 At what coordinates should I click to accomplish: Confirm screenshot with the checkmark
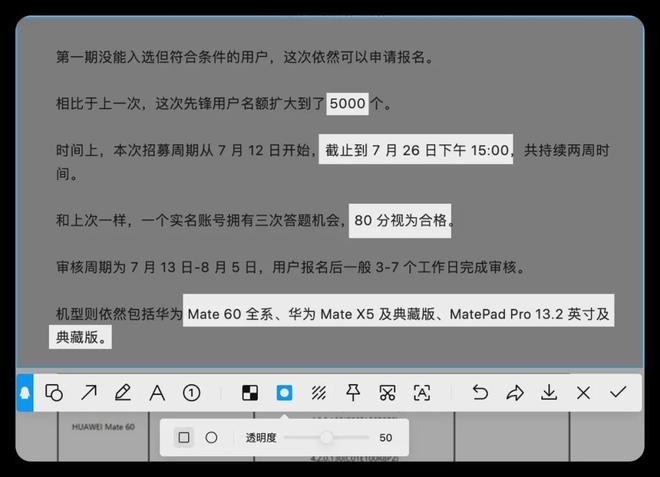(x=618, y=392)
